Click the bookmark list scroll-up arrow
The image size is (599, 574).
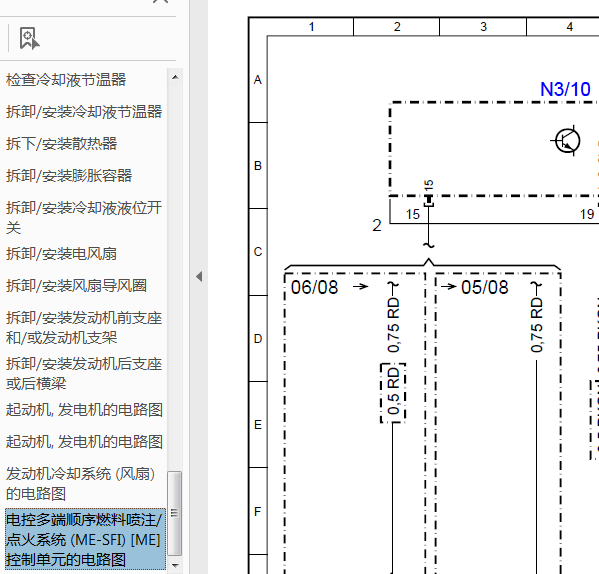175,78
